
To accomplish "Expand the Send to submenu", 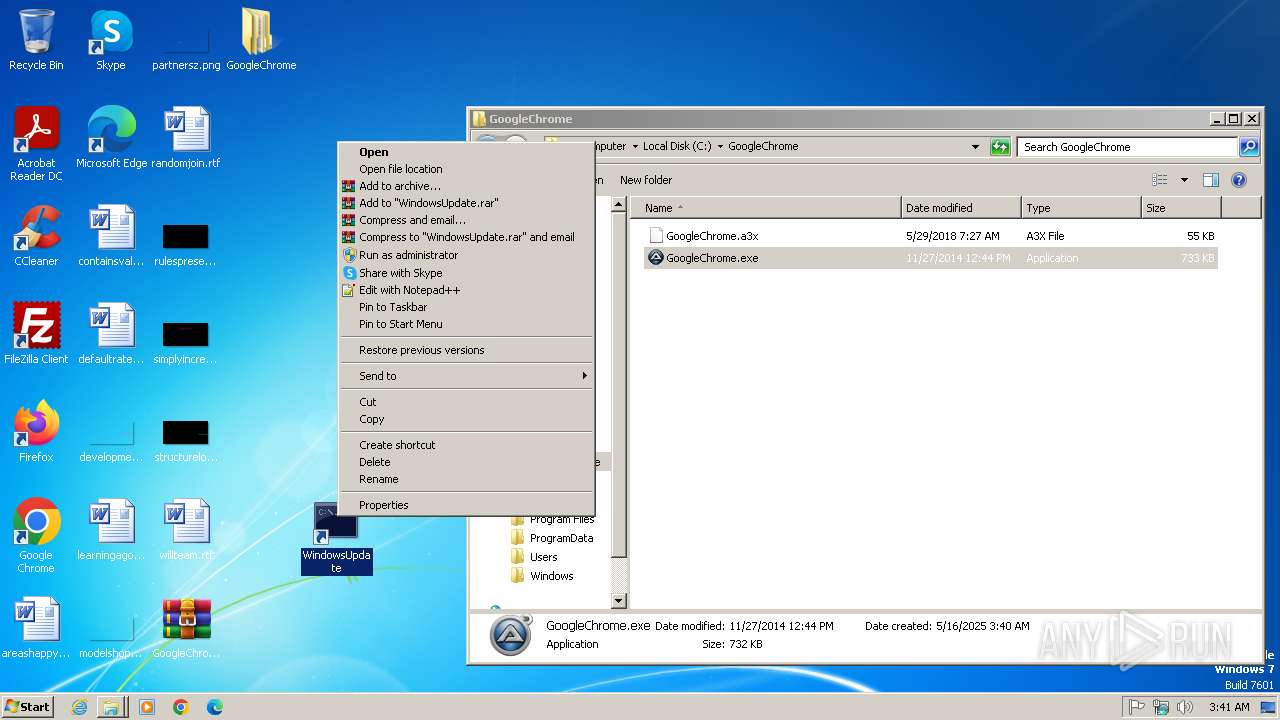I will 466,376.
